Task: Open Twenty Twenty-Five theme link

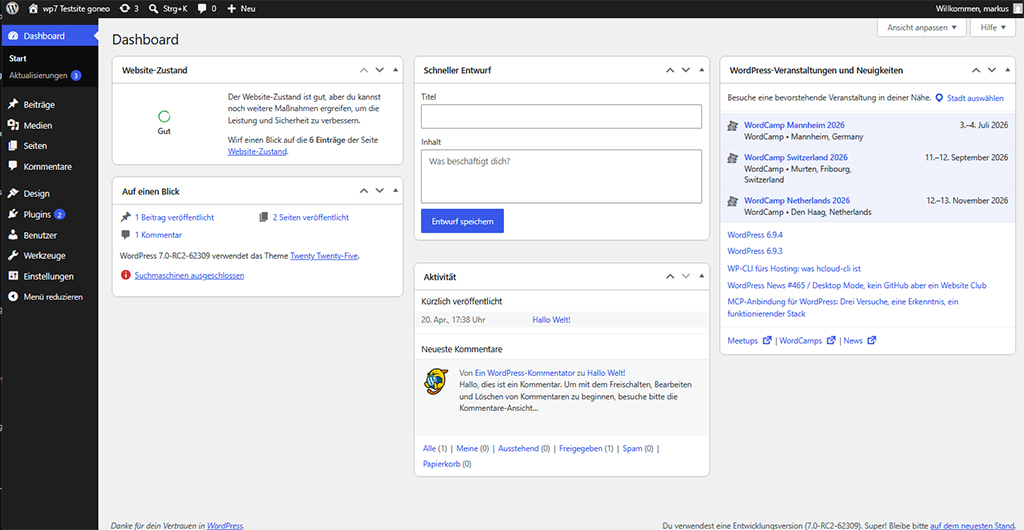Action: (325, 256)
